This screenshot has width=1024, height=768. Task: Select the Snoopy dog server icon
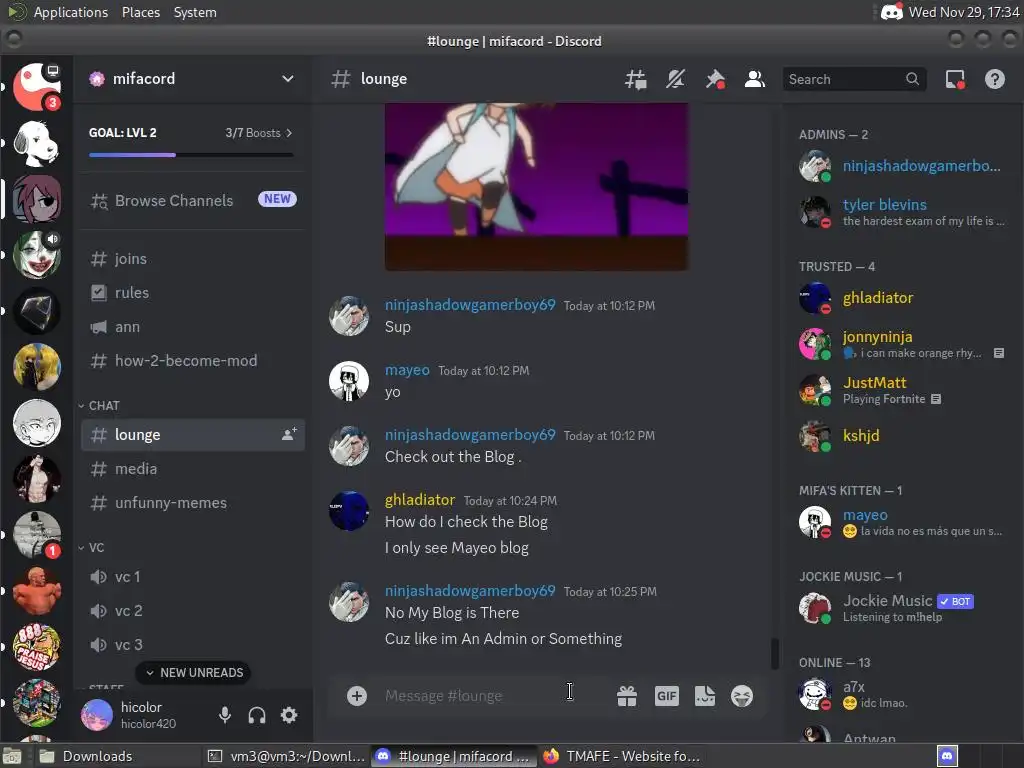[x=37, y=143]
